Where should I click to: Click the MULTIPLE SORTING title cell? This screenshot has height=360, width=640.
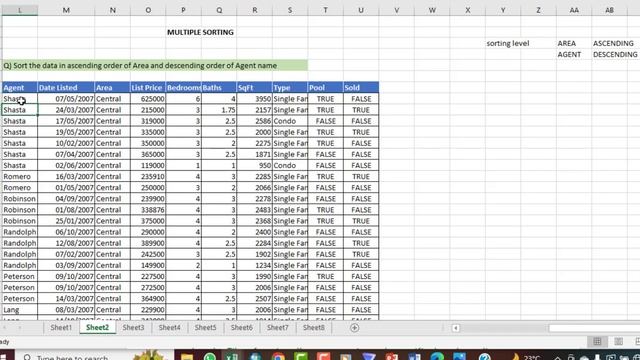click(x=200, y=32)
